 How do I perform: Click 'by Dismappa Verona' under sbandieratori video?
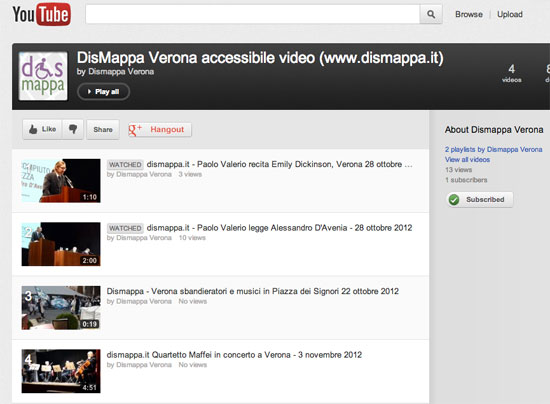[x=139, y=301]
